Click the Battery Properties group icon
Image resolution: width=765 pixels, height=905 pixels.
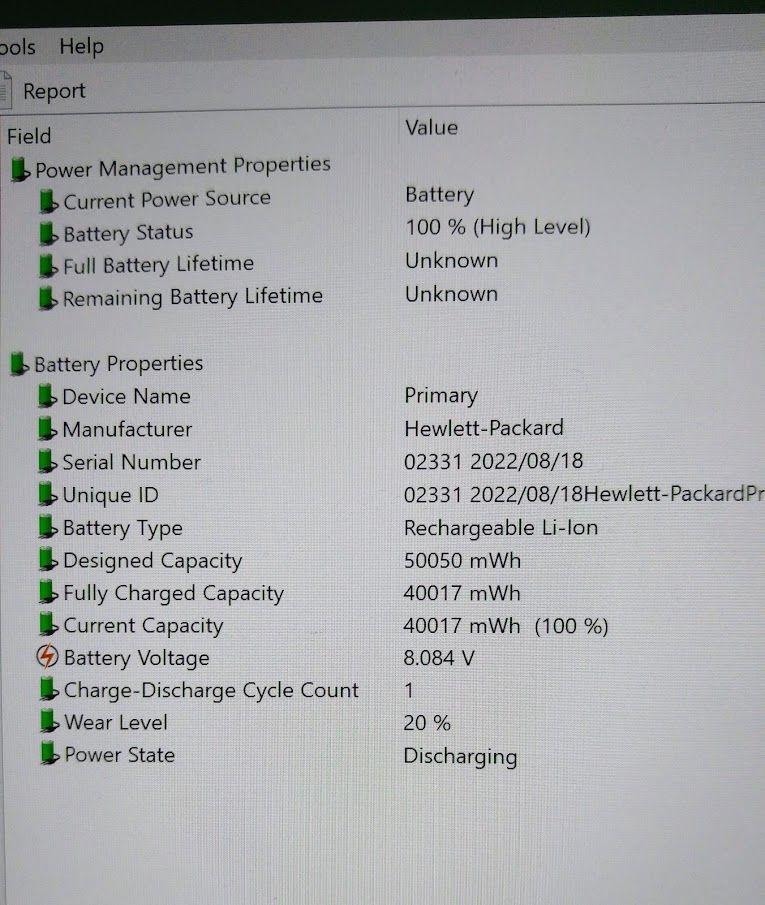tap(20, 364)
